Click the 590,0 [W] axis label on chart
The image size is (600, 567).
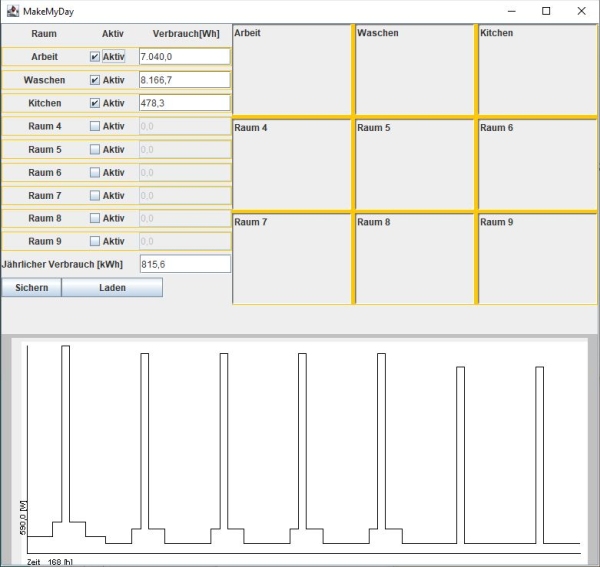pyautogui.click(x=23, y=518)
